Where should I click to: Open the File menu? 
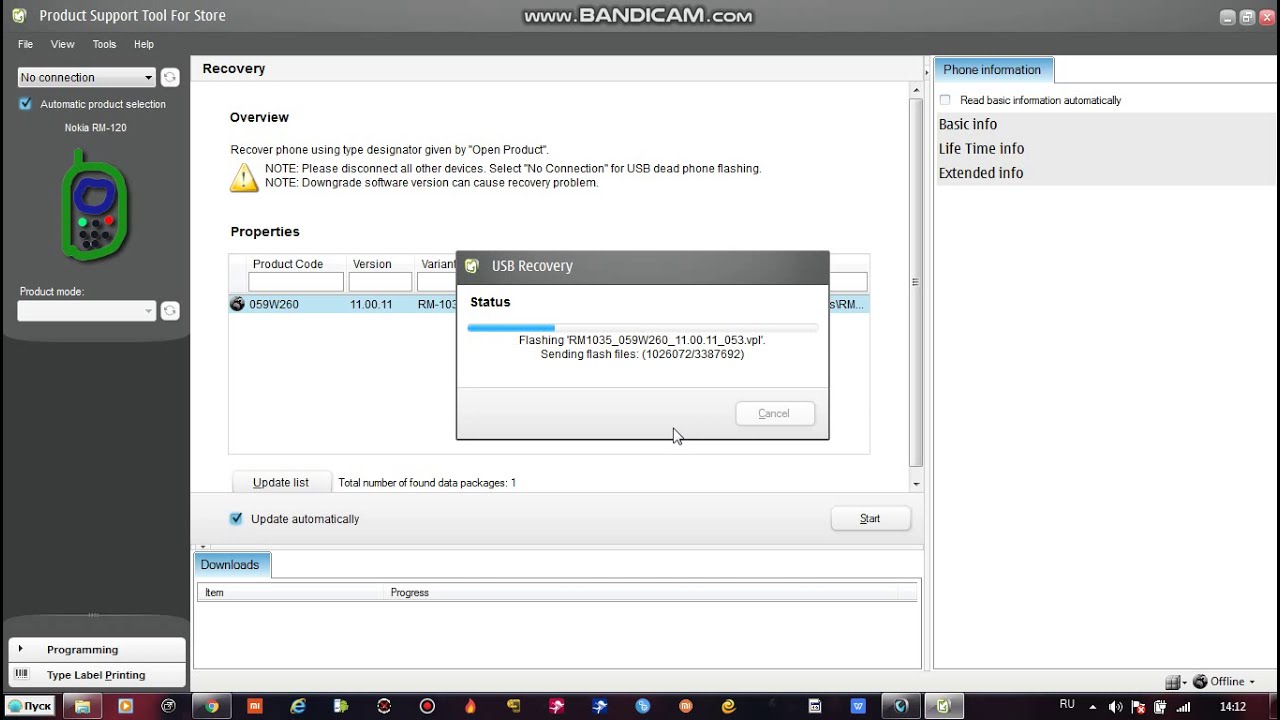(26, 44)
